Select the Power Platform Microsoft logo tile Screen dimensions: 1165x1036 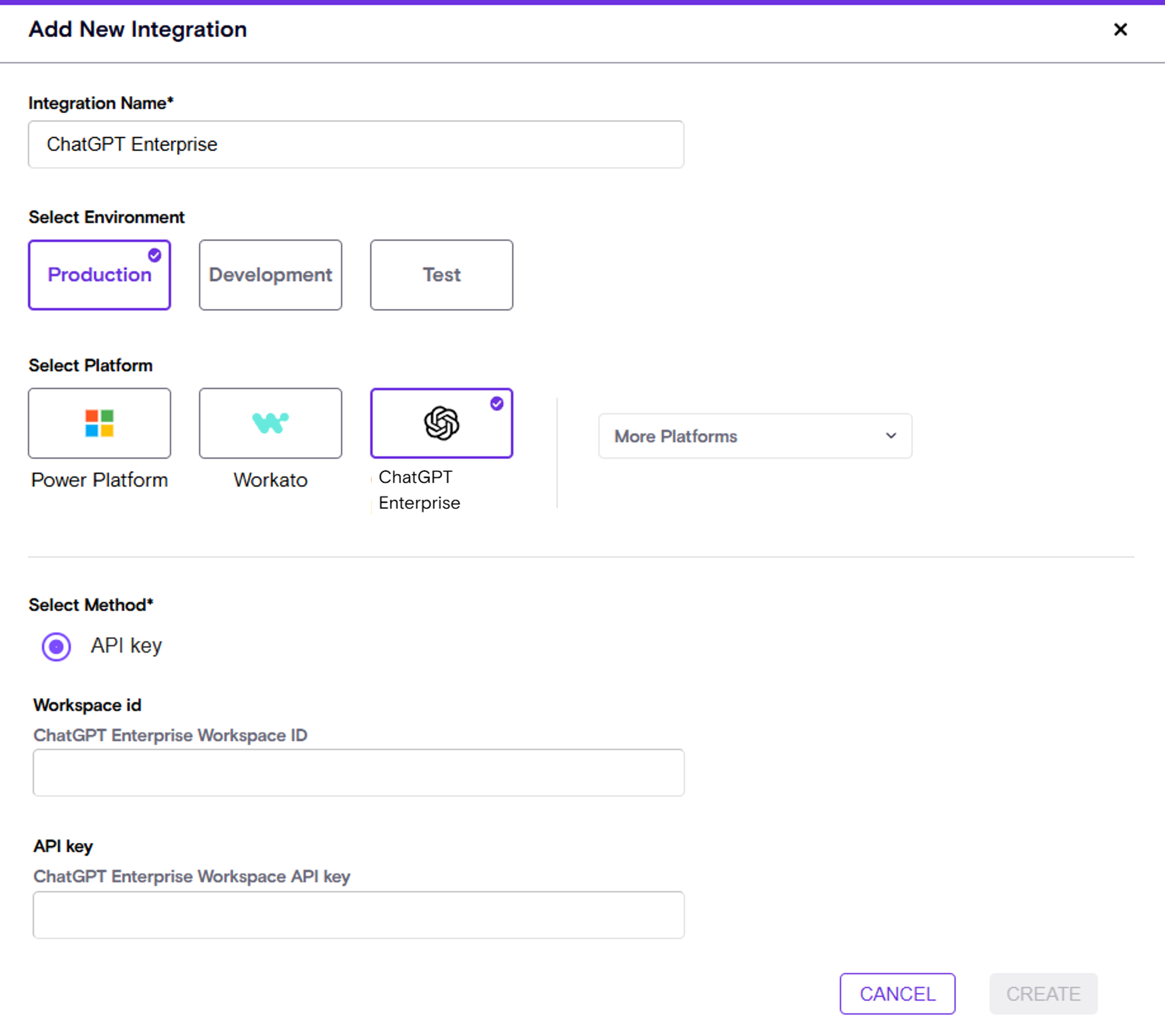coord(99,423)
